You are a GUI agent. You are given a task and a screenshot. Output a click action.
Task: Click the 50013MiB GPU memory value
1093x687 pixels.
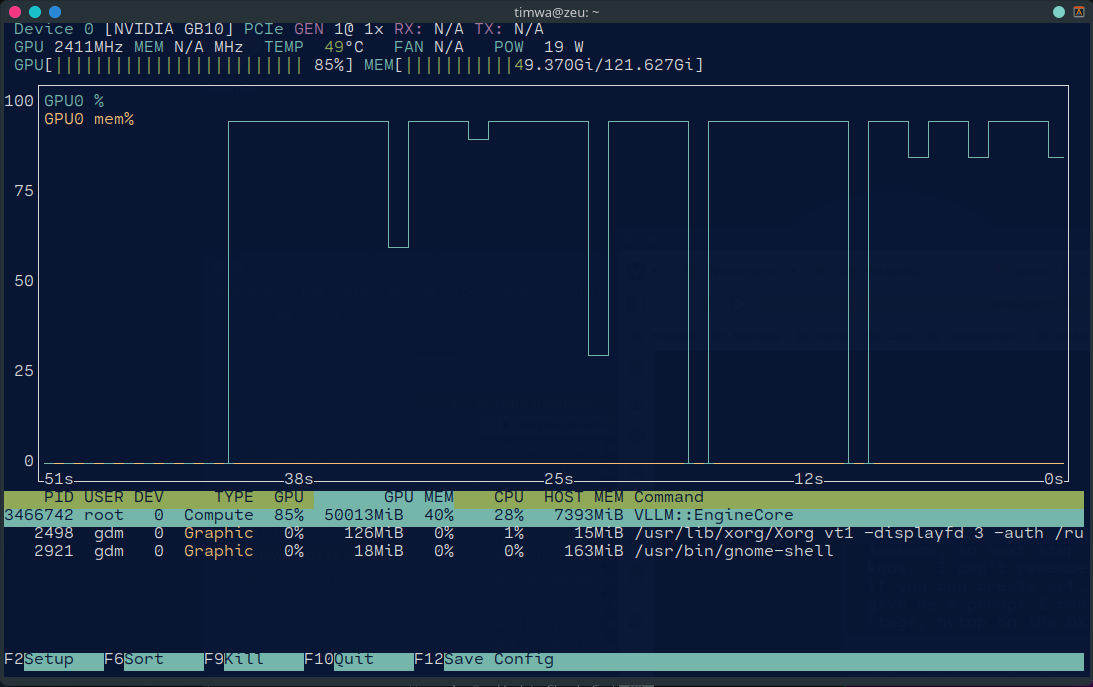click(x=364, y=516)
